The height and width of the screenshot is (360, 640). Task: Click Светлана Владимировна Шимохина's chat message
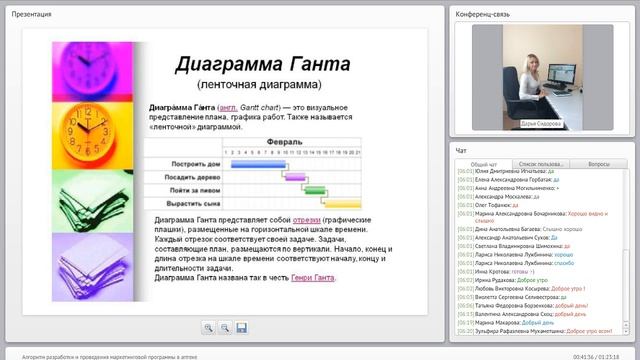(x=513, y=246)
